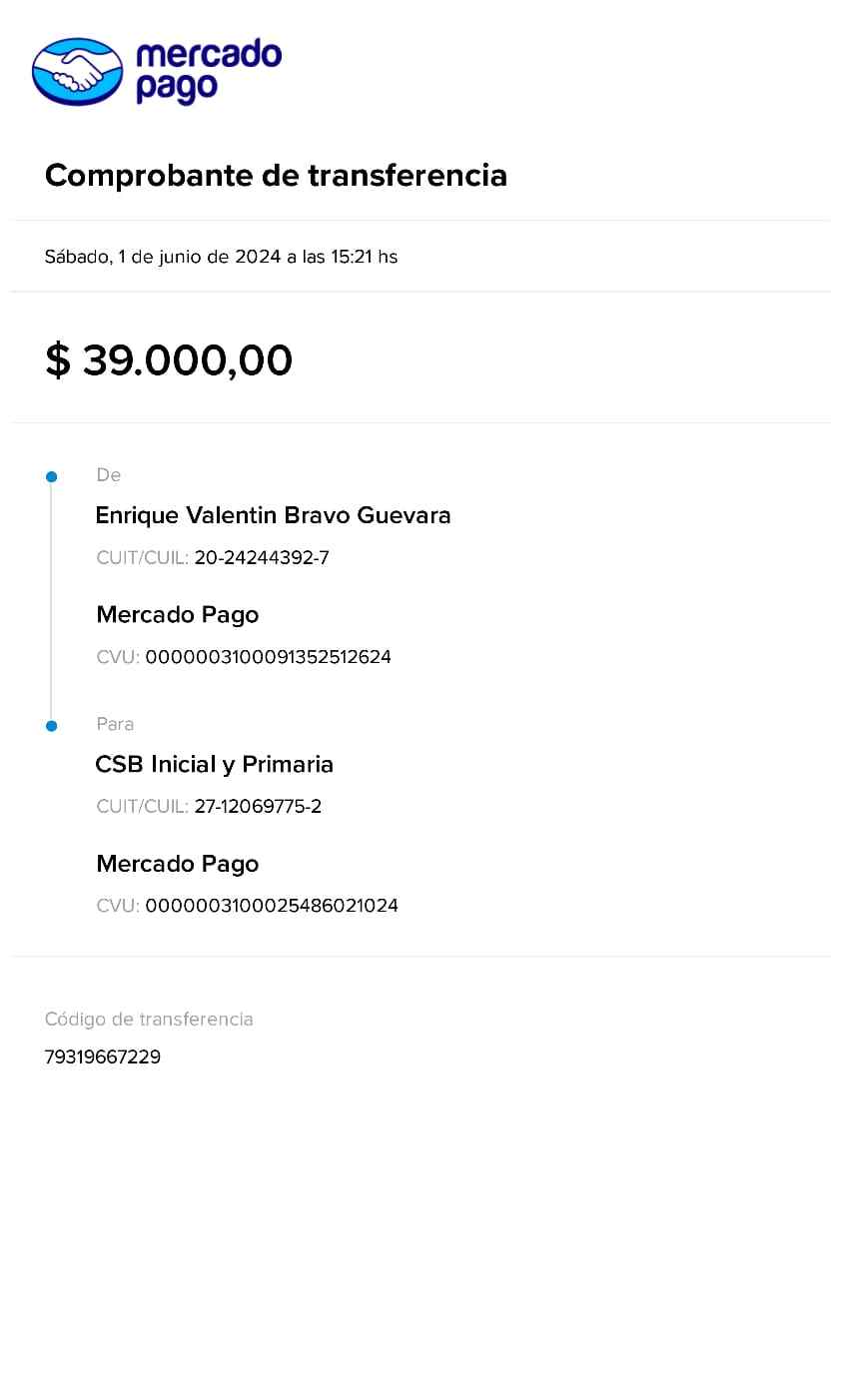This screenshot has height=1400, width=841.
Task: Click the "Código de transferencia" label
Action: point(149,1020)
